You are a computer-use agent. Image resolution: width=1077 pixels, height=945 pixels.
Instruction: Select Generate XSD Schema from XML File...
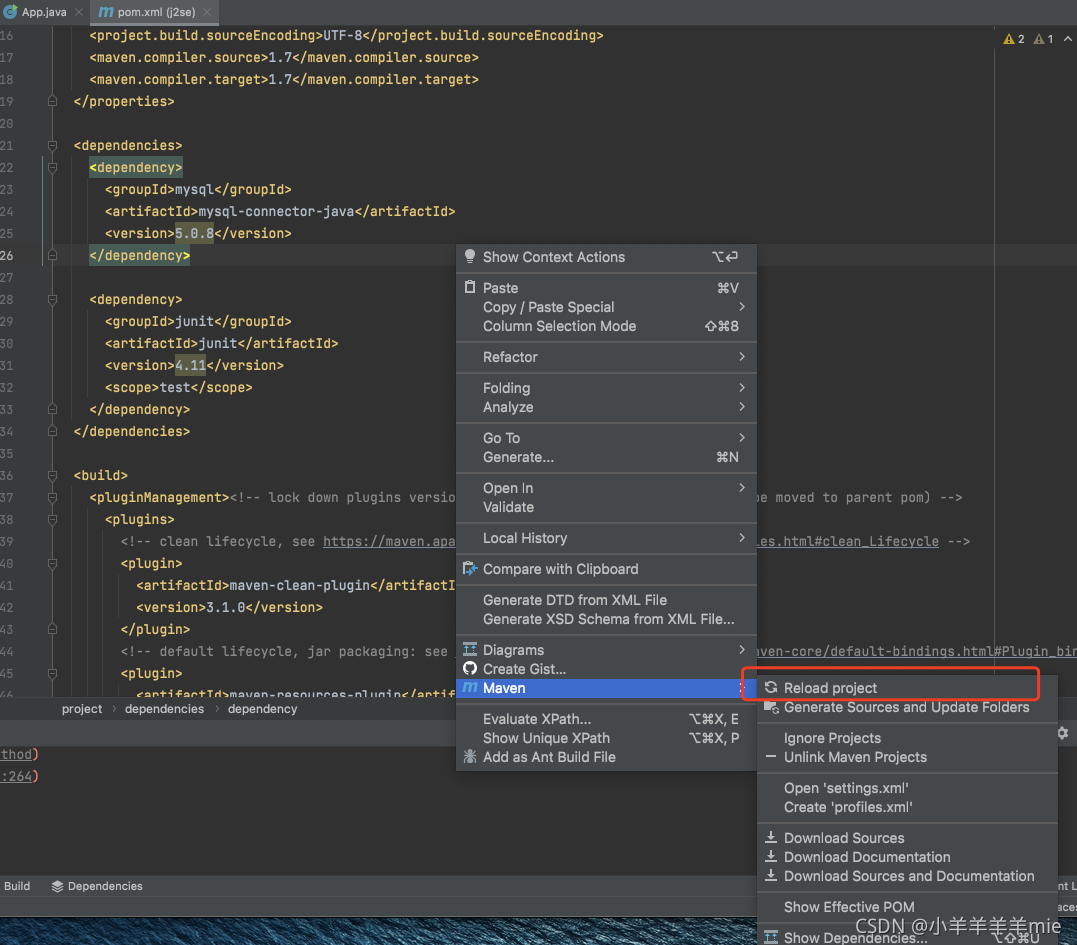click(606, 619)
